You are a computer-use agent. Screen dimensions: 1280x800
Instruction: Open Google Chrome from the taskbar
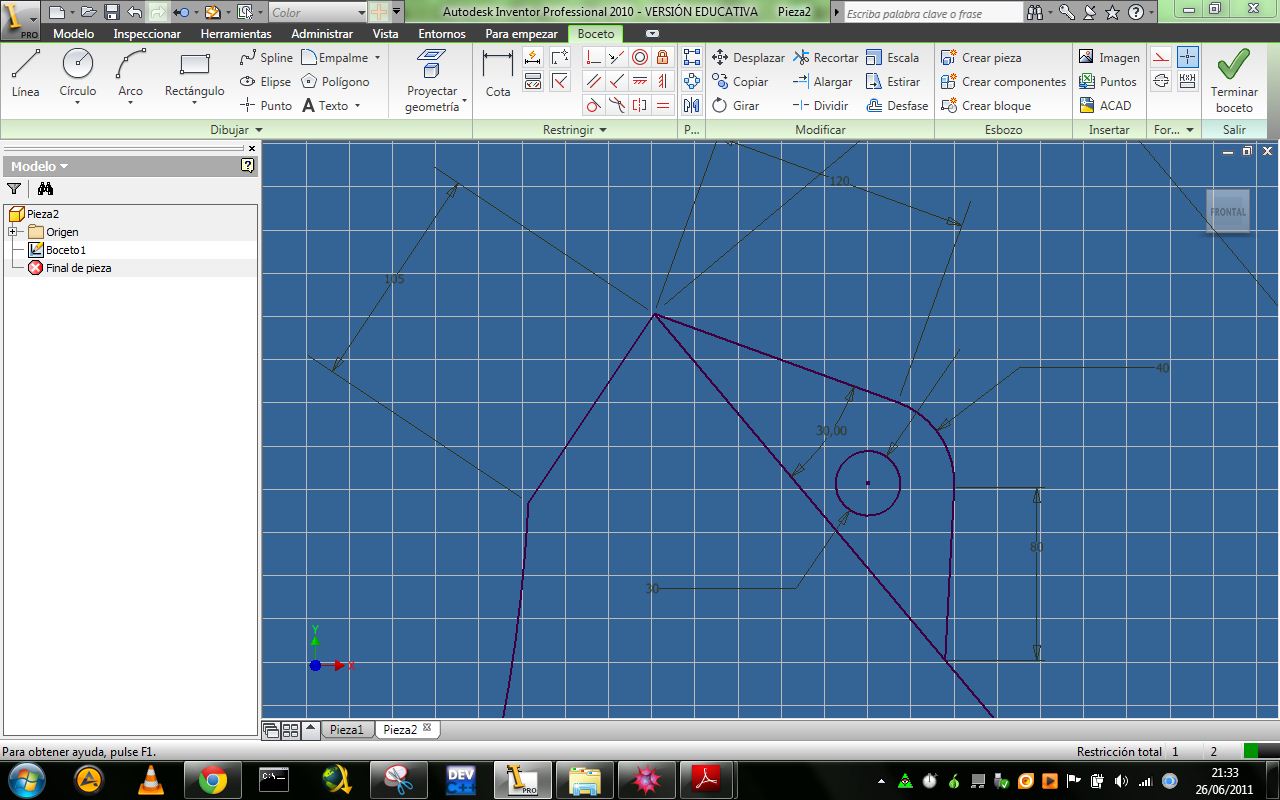pos(212,778)
